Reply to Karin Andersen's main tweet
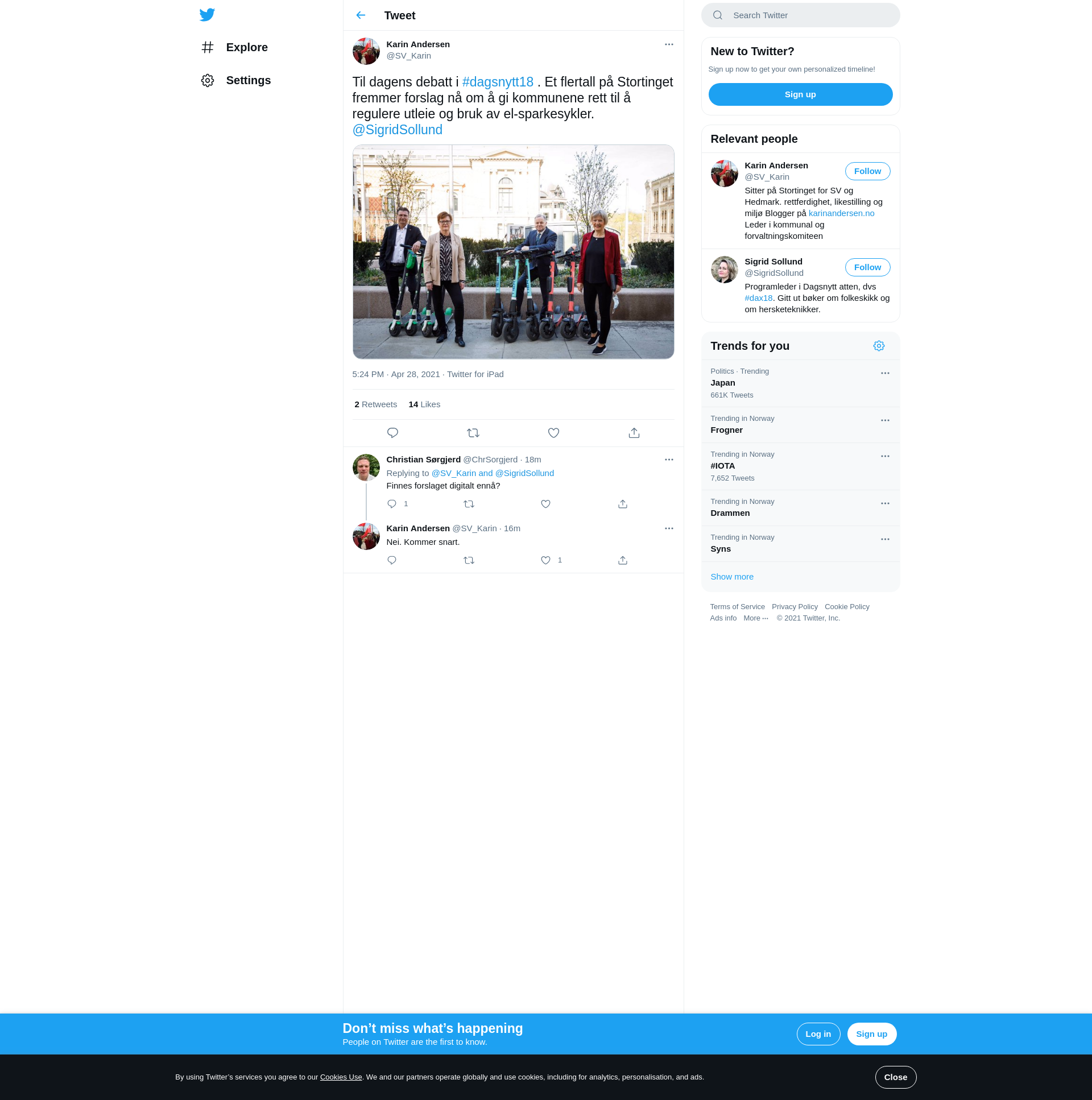 click(x=392, y=433)
